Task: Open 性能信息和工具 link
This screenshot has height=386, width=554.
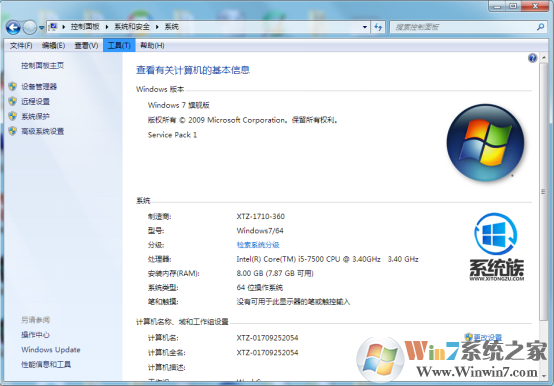Action: click(46, 364)
